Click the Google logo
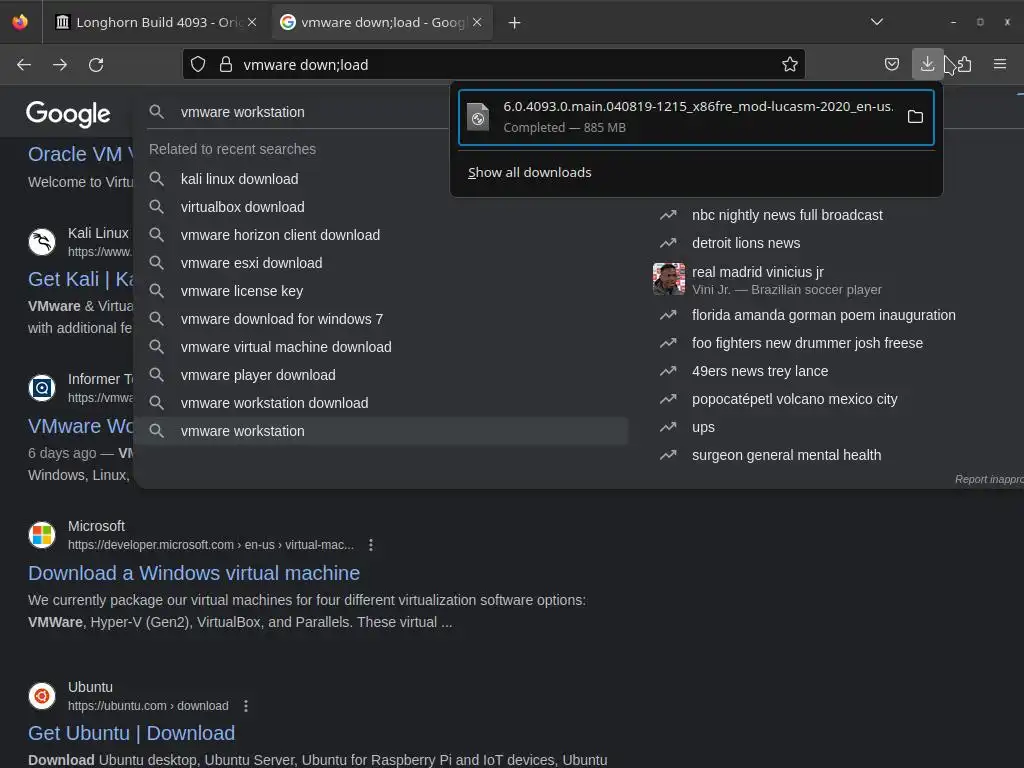Viewport: 1024px width, 768px height. tap(68, 114)
